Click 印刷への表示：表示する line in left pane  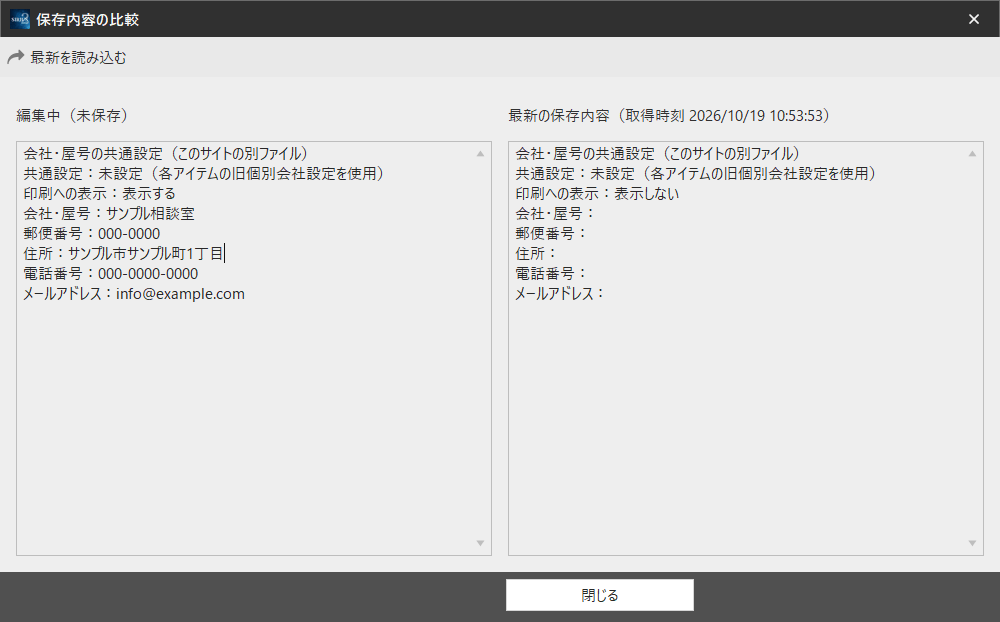tap(99, 193)
